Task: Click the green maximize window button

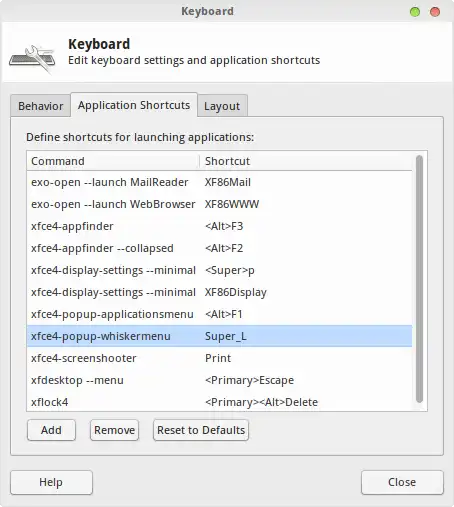Action: point(415,12)
